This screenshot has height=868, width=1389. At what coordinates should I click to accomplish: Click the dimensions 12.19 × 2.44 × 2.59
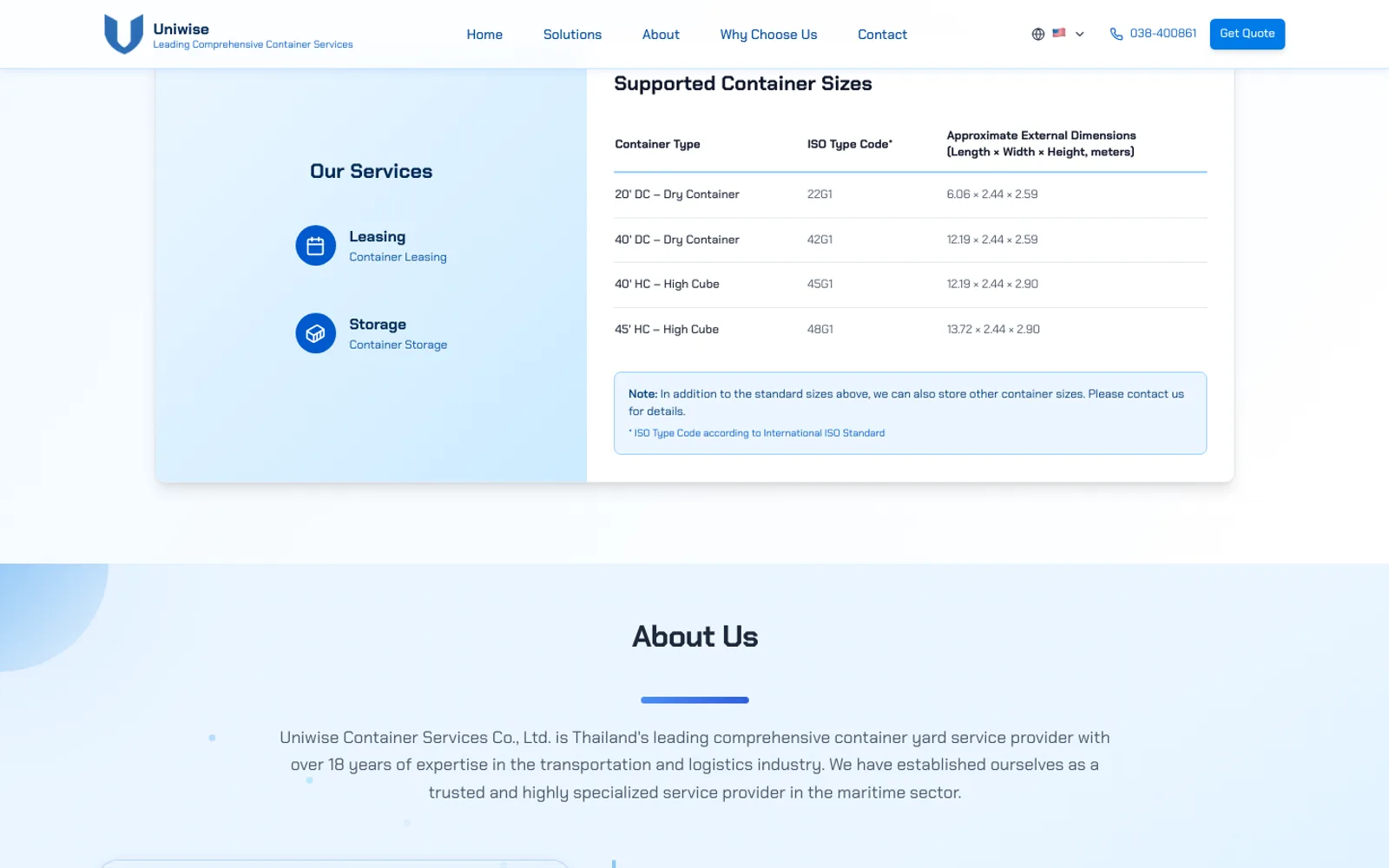(992, 240)
